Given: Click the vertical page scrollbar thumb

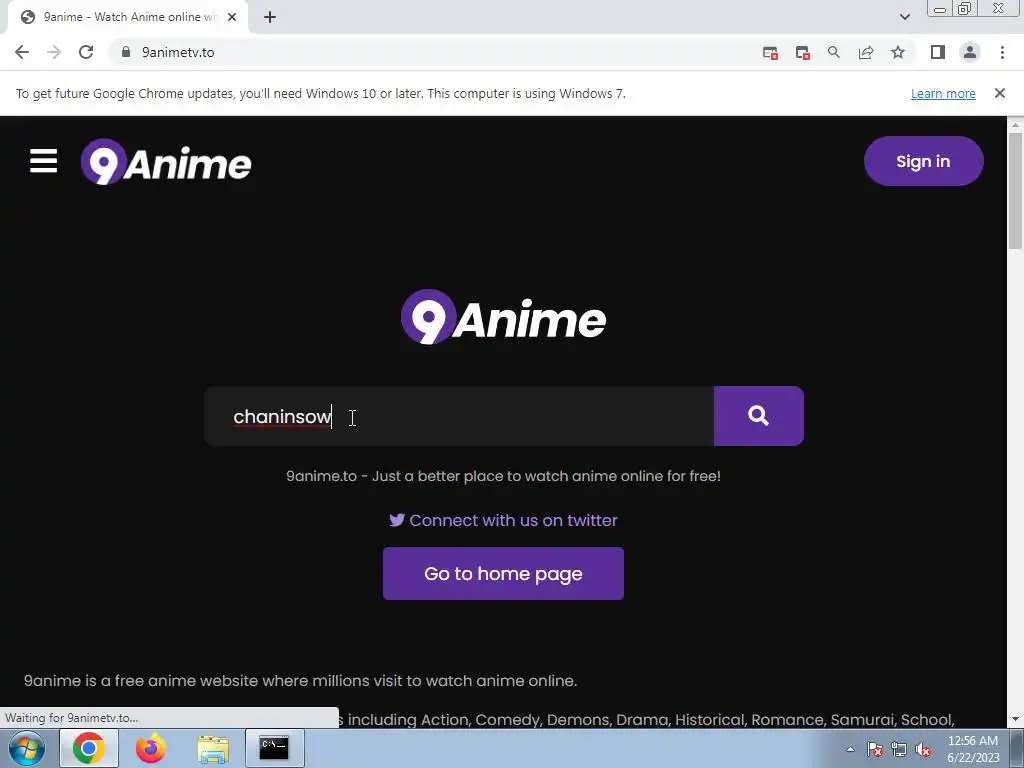Looking at the screenshot, I should click(1015, 191).
